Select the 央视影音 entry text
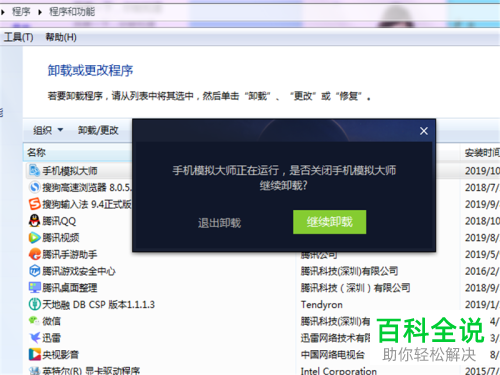This screenshot has height=375, width=500. coord(60,354)
